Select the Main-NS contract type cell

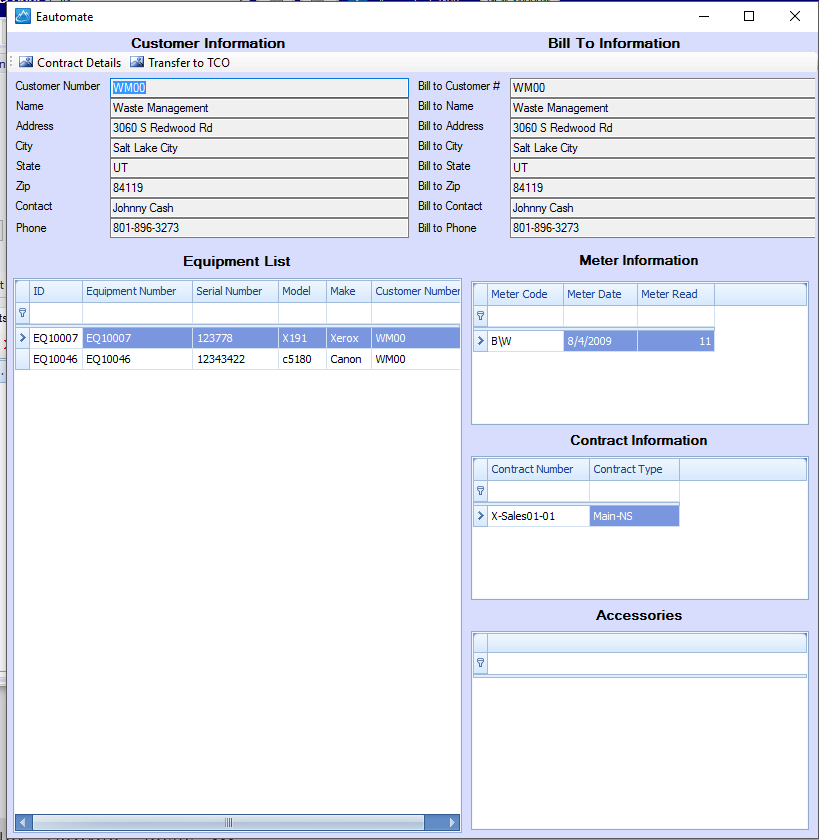click(x=634, y=516)
